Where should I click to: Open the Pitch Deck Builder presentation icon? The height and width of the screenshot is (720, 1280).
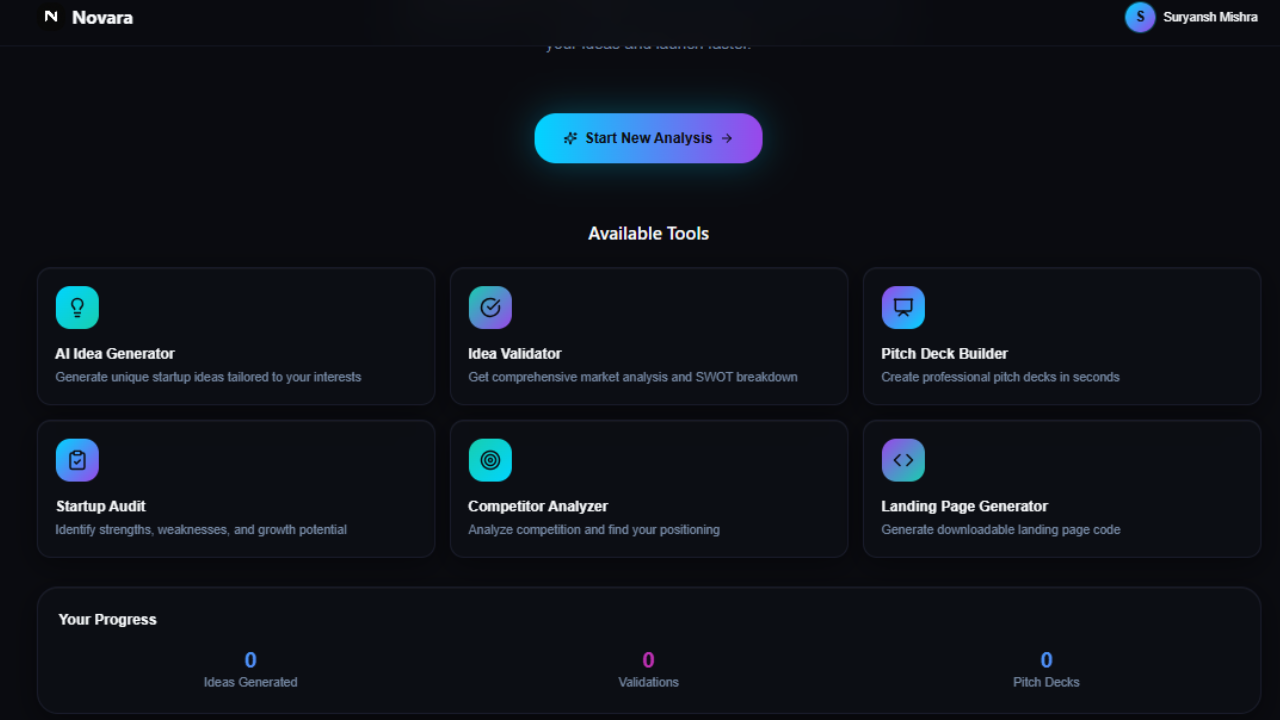coord(903,307)
